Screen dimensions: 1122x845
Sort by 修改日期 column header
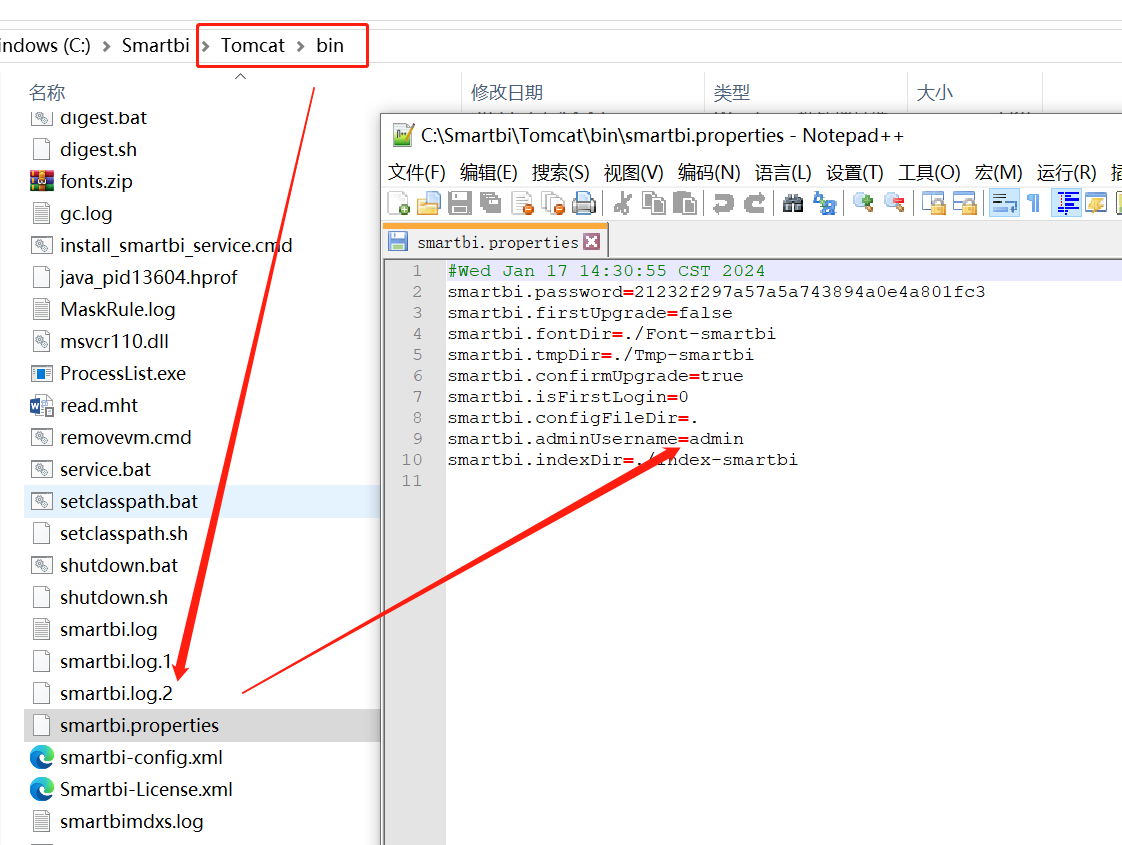pyautogui.click(x=507, y=92)
